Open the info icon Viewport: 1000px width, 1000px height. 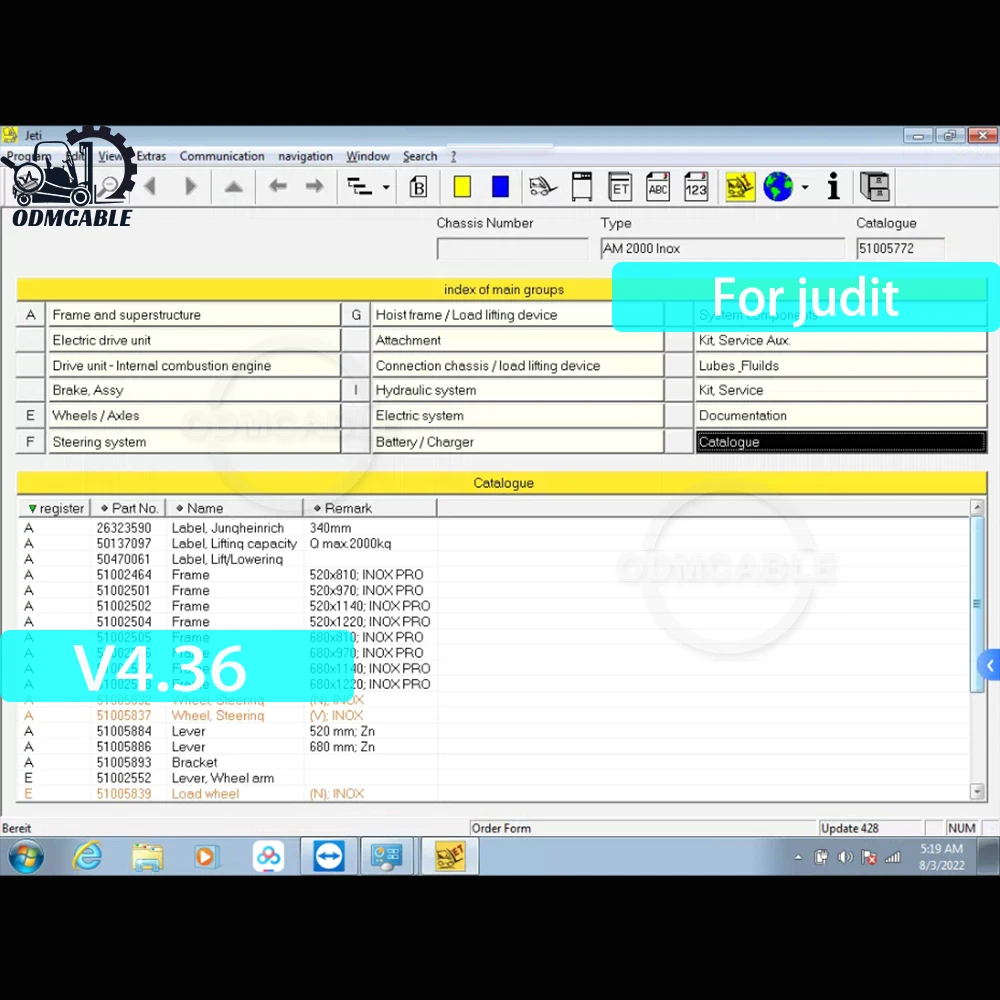tap(834, 187)
